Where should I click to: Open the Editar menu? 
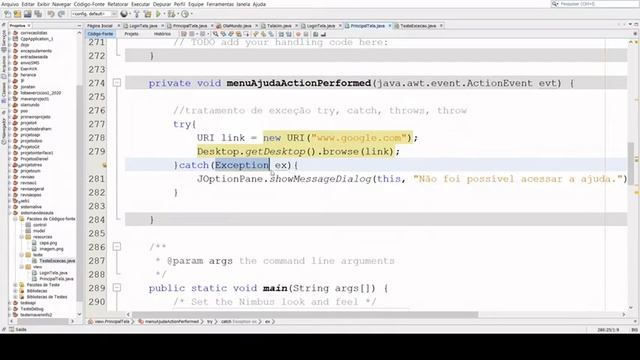point(28,4)
